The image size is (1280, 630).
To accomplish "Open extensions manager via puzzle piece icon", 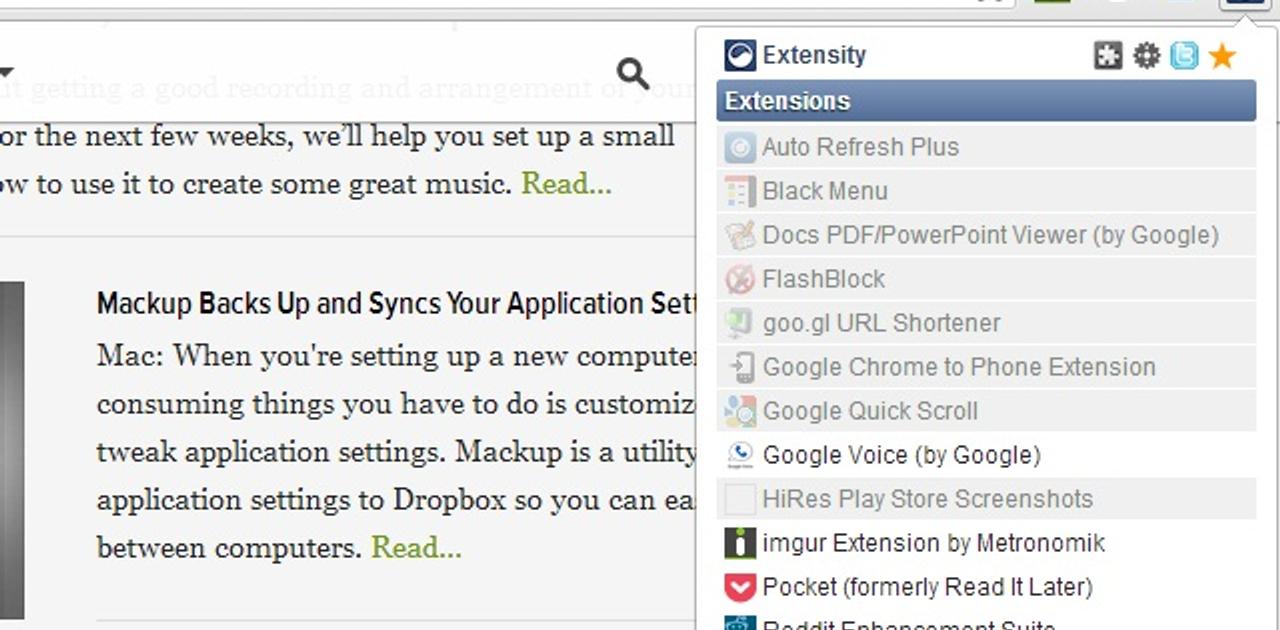I will [x=1108, y=56].
